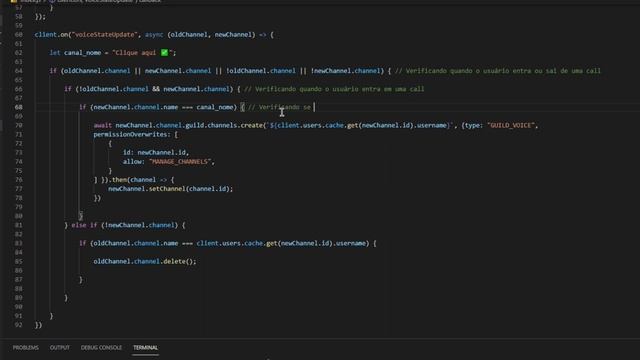This screenshot has width=640, height=360.
Task: Click line number 89 in the gutter
Action: point(18,298)
